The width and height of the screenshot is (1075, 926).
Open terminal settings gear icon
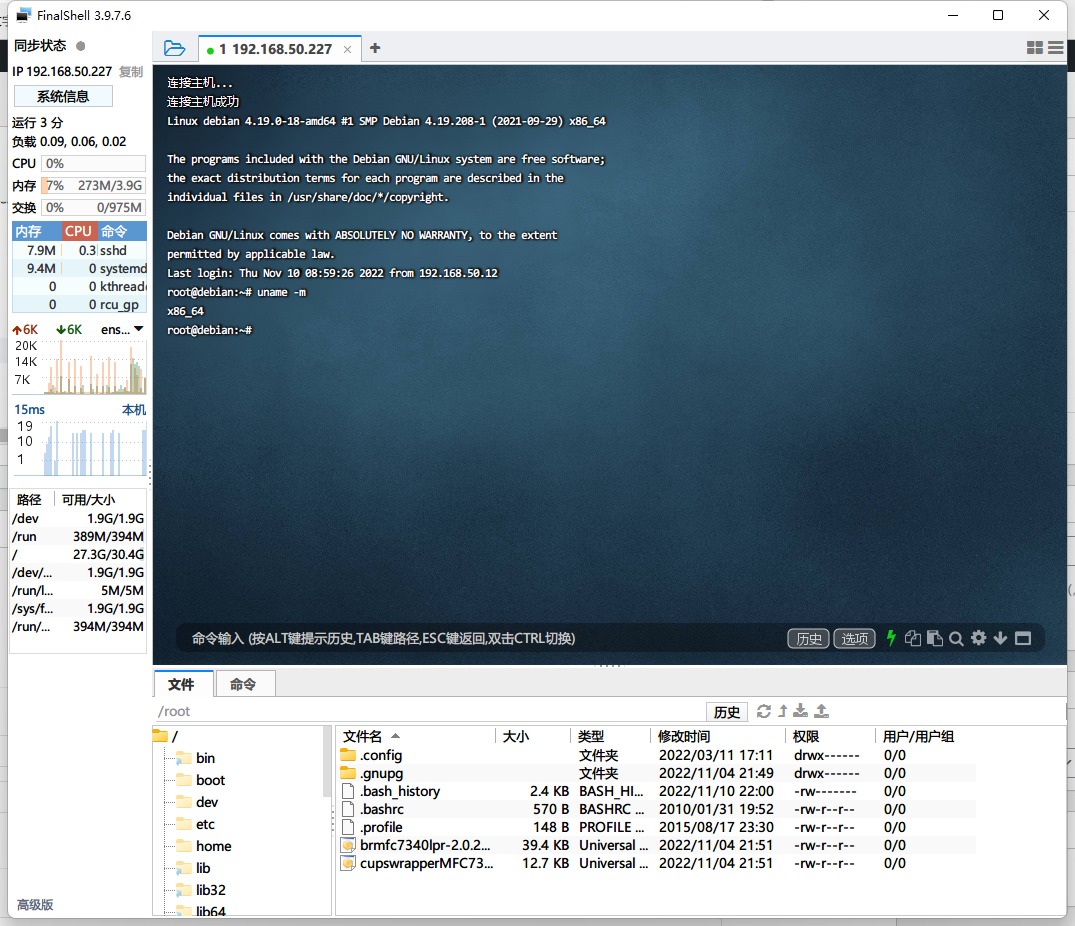click(x=978, y=638)
